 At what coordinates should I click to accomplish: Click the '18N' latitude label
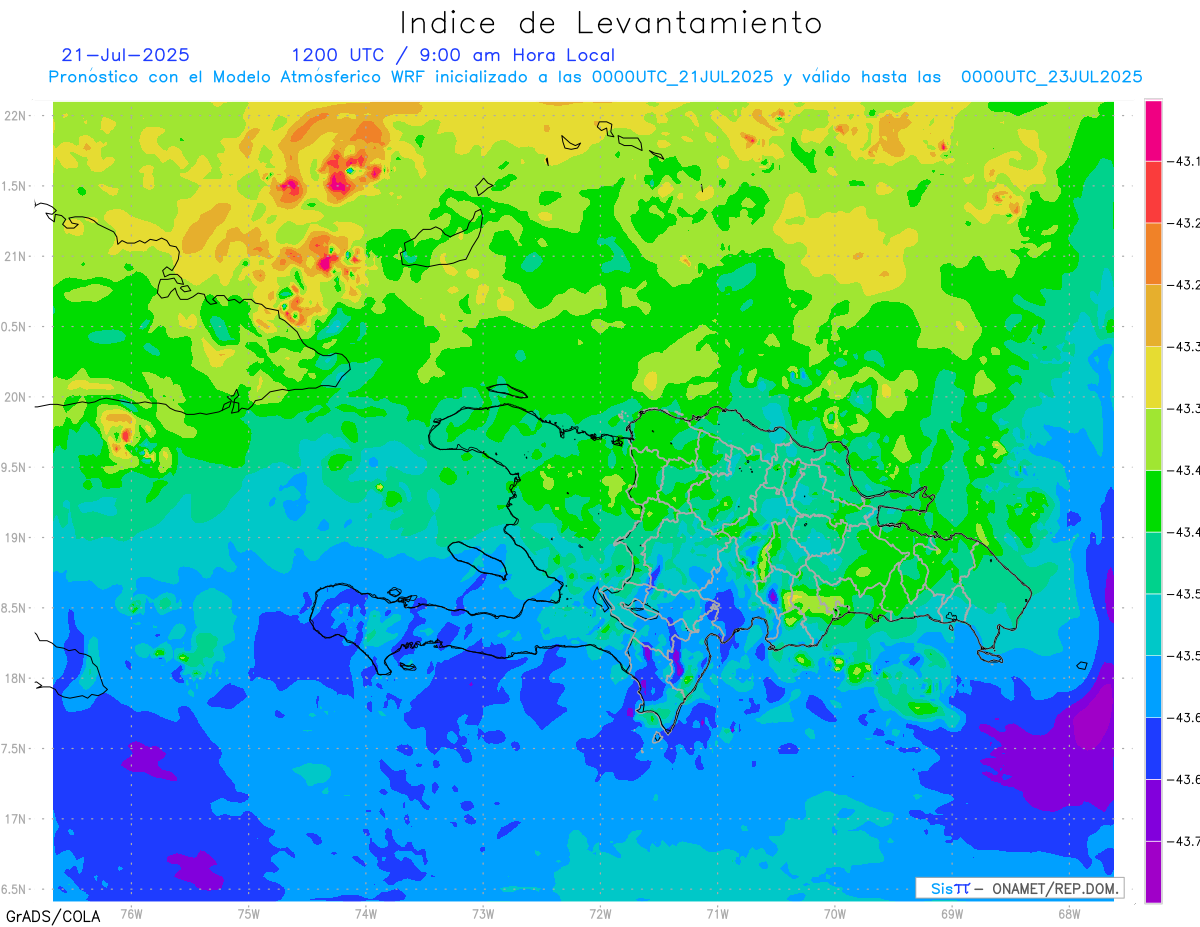pyautogui.click(x=15, y=679)
